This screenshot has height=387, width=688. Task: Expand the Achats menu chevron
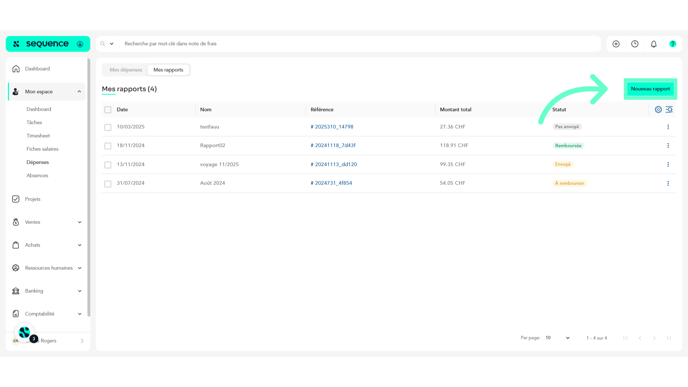[79, 245]
